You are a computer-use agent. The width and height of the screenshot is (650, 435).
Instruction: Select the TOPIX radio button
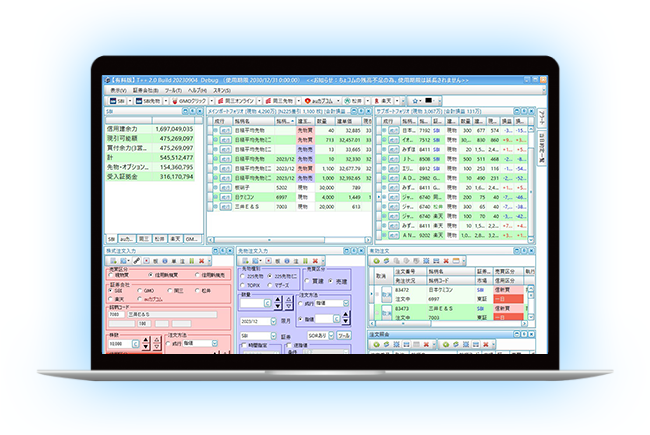point(245,284)
